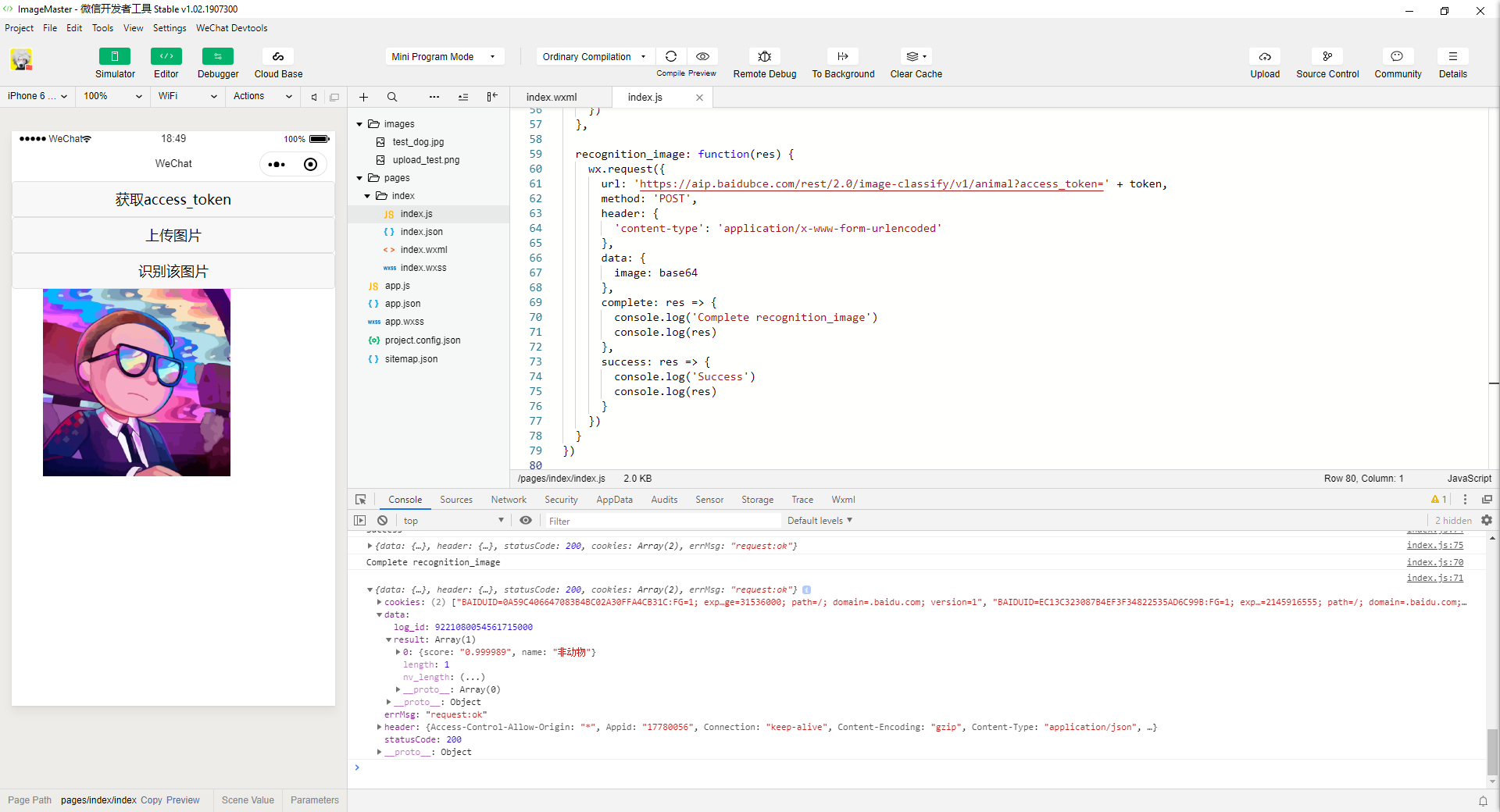The width and height of the screenshot is (1500, 812).
Task: Click the detach simulator window icon
Action: pyautogui.click(x=334, y=97)
